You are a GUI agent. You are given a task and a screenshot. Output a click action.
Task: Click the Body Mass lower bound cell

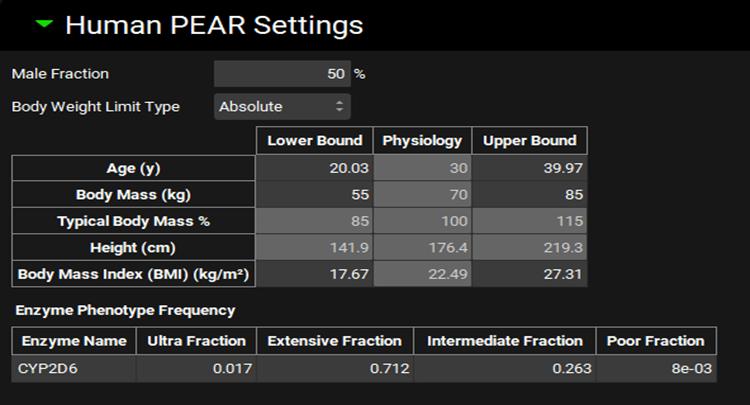tap(315, 194)
